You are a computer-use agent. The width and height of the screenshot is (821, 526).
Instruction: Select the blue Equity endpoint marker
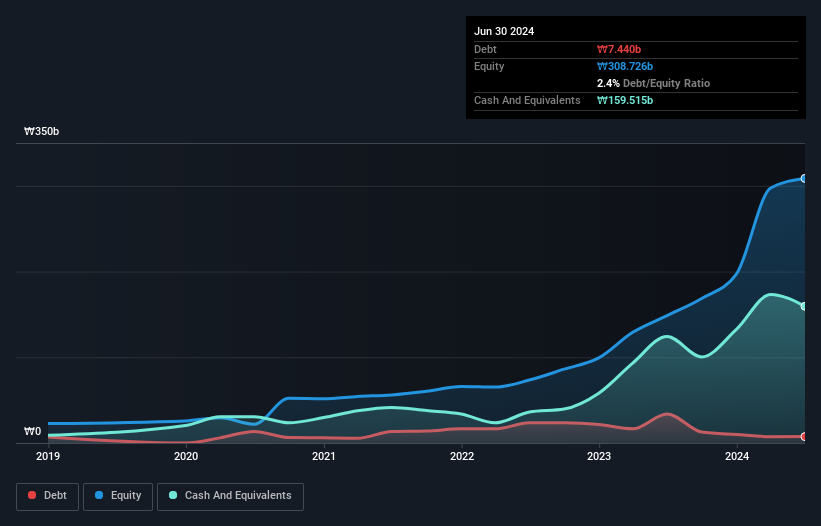pos(804,178)
